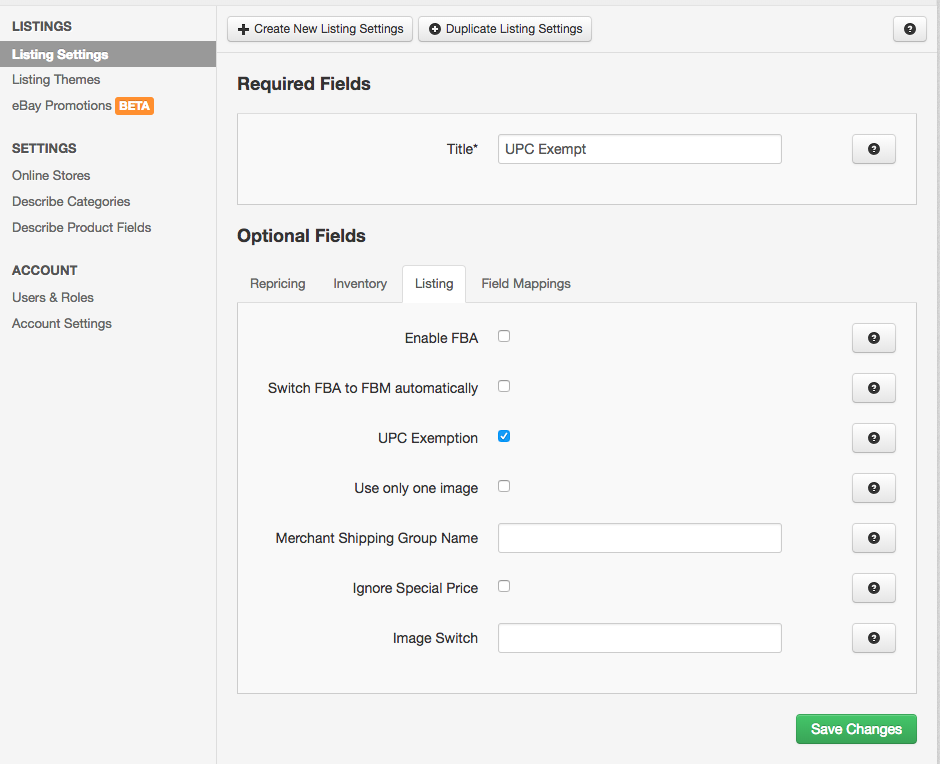The height and width of the screenshot is (764, 940).
Task: Toggle Switch FBA to FBM automatically
Action: (504, 386)
